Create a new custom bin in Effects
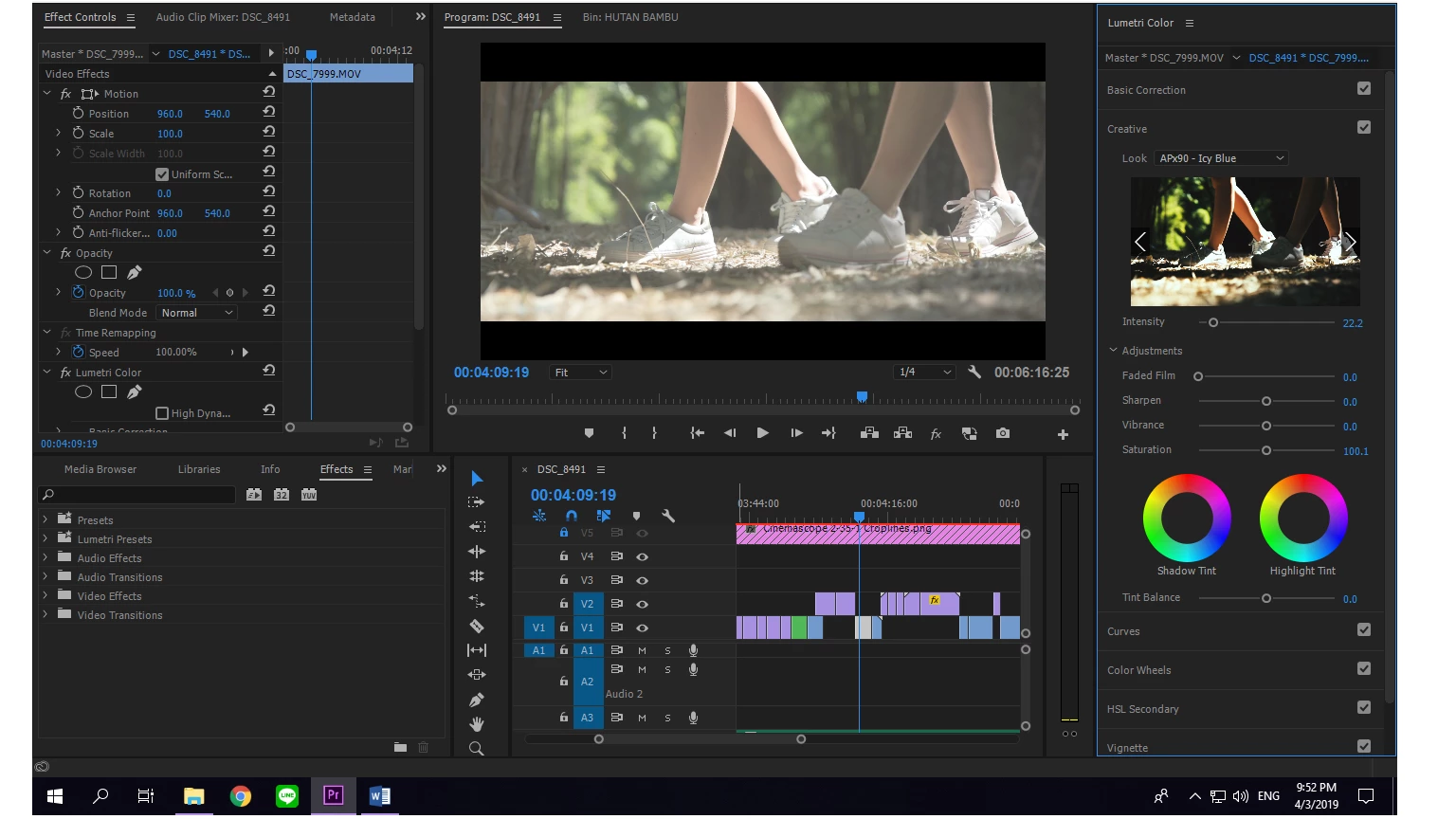This screenshot has width=1456, height=819. click(x=401, y=748)
